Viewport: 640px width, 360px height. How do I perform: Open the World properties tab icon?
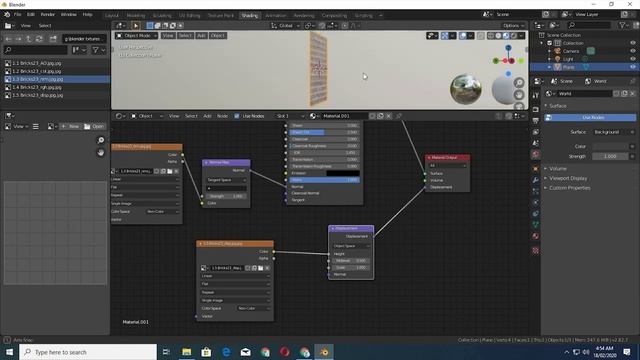pyautogui.click(x=536, y=154)
